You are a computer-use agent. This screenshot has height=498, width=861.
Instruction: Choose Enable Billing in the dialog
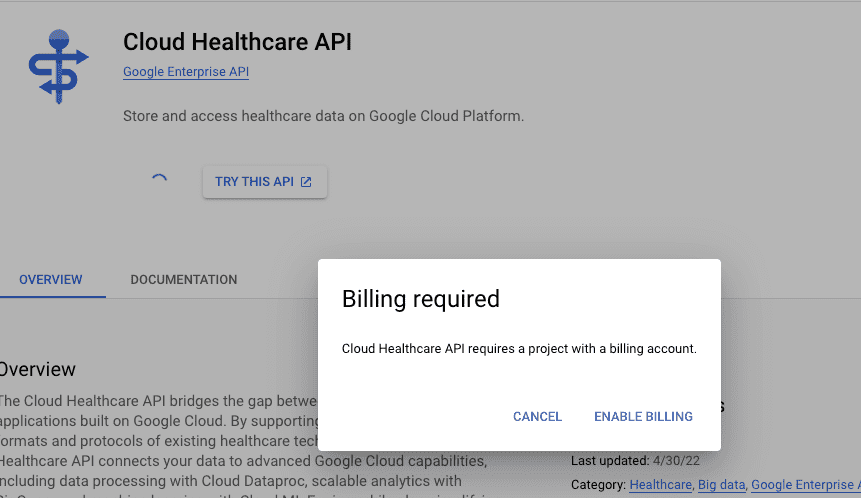pos(643,417)
